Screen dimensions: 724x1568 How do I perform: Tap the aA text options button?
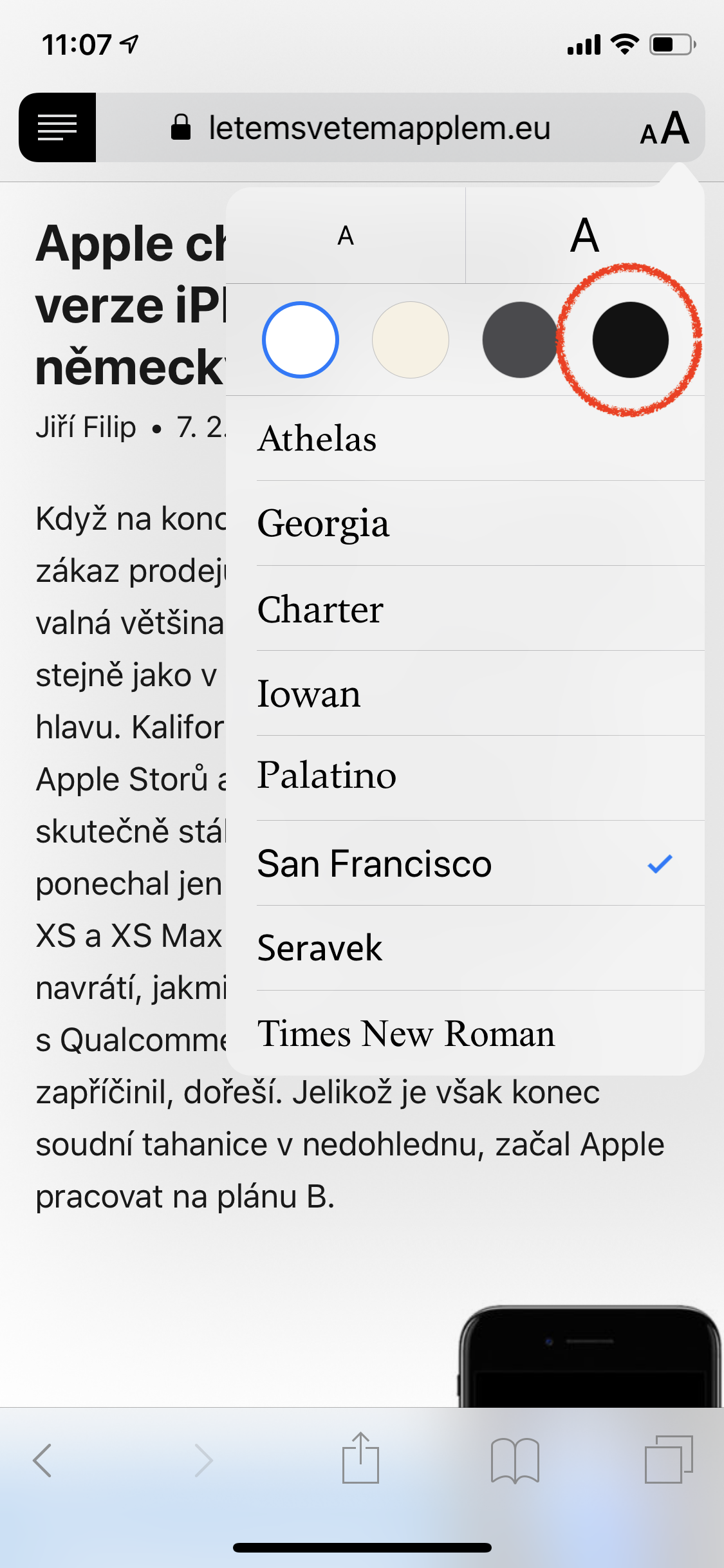click(665, 129)
